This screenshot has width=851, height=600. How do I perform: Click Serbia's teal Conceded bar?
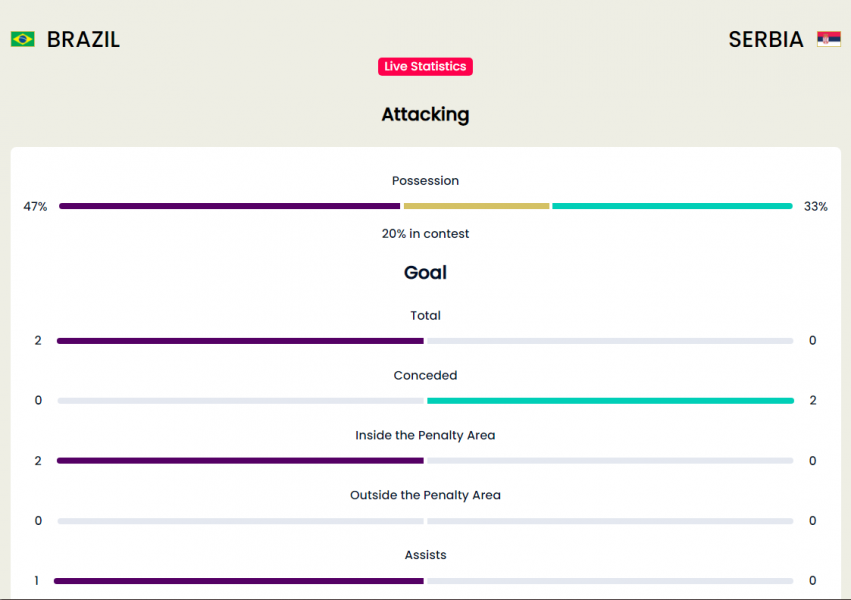[611, 400]
